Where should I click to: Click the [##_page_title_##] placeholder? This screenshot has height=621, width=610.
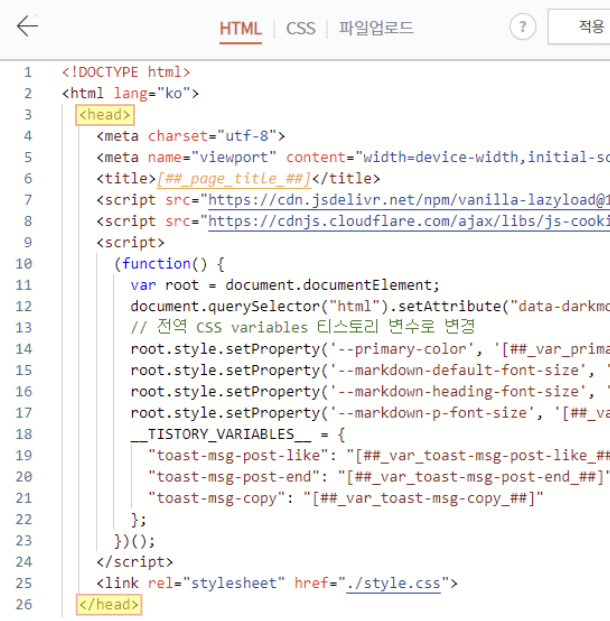234,179
